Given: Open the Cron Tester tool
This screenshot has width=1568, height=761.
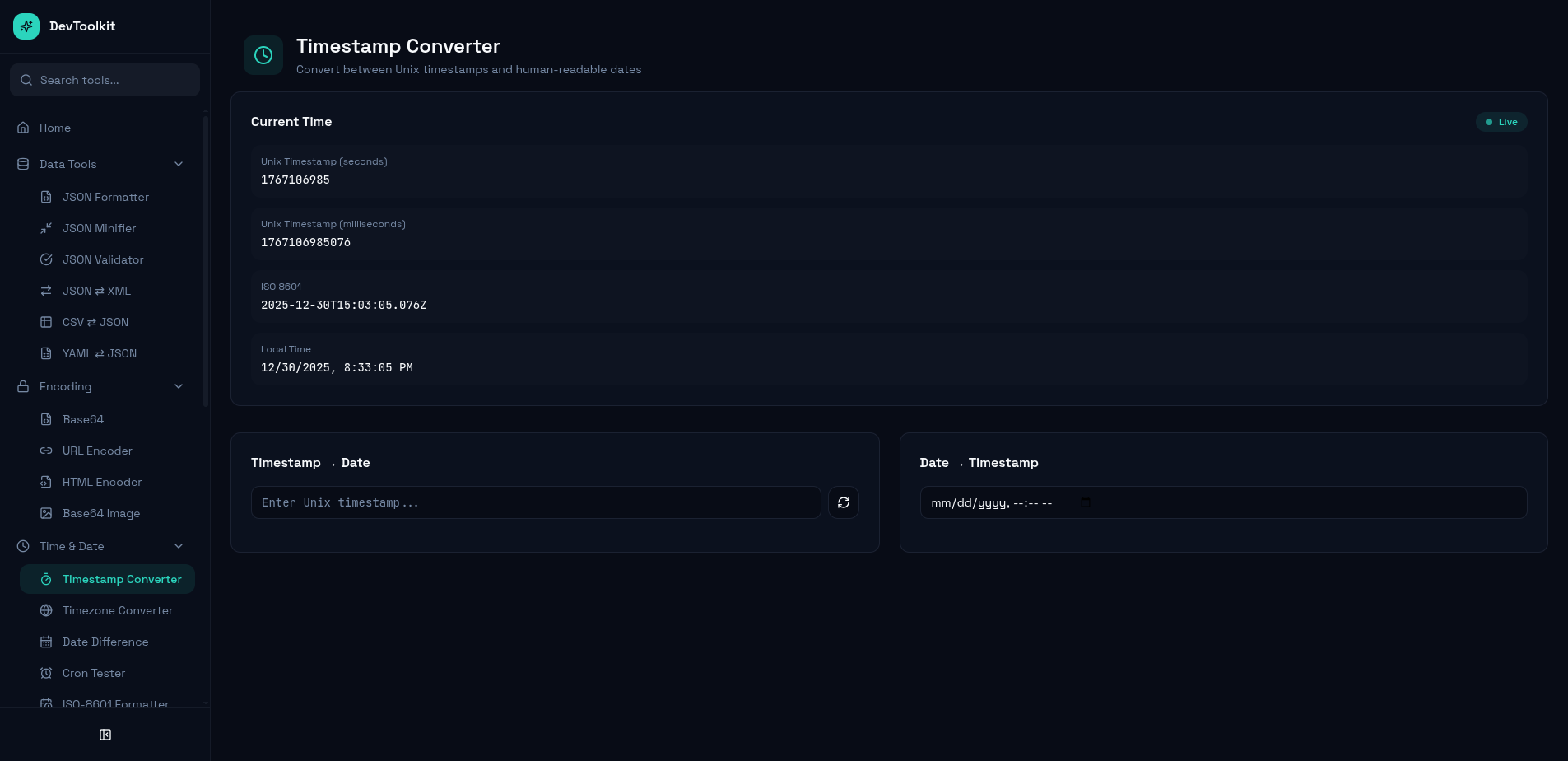Looking at the screenshot, I should click(93, 673).
